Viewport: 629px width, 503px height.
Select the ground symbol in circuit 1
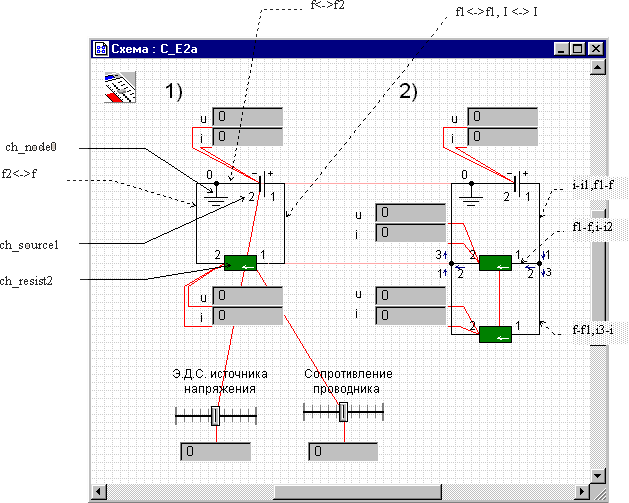pos(216,199)
